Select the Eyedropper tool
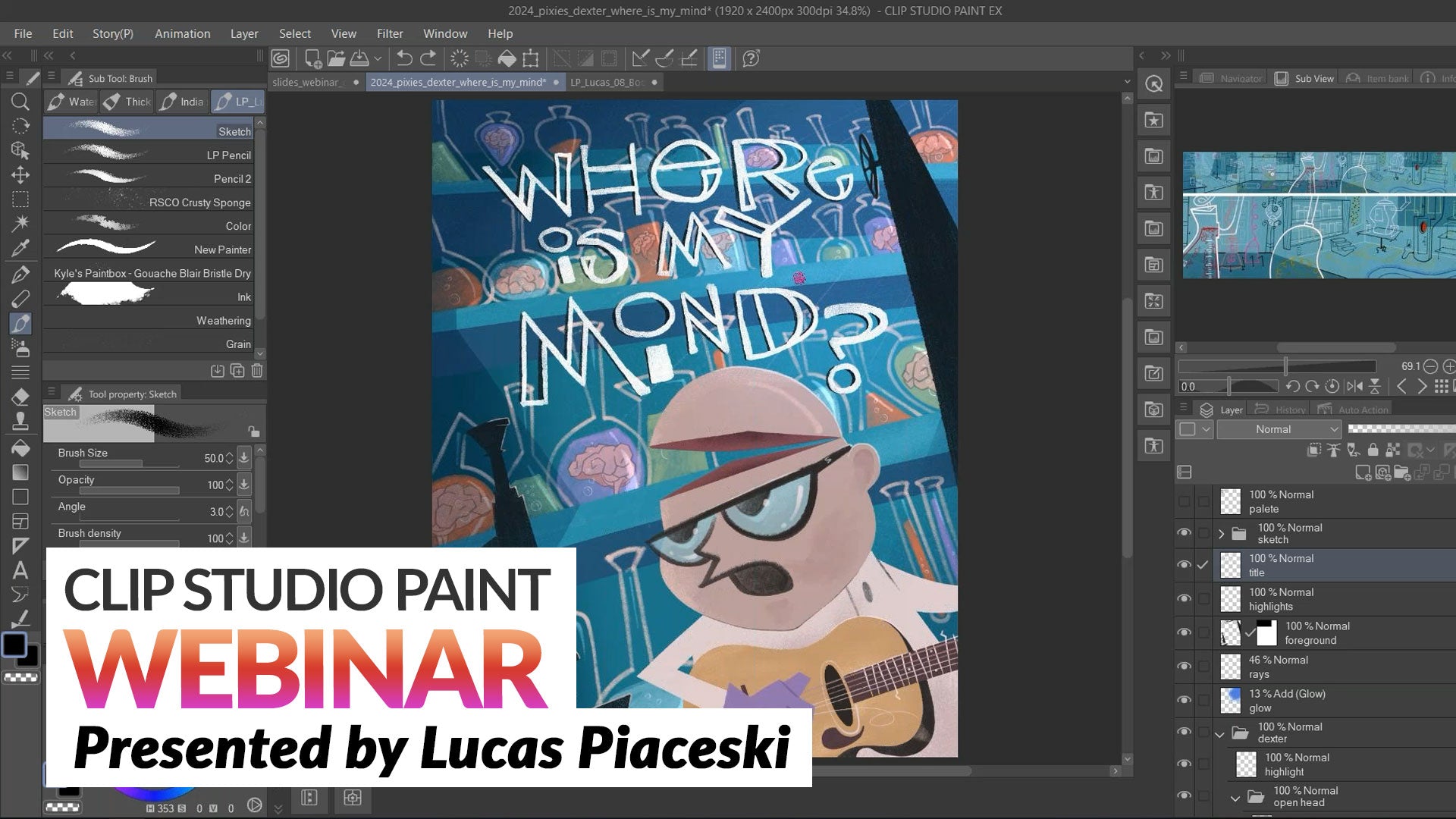Viewport: 1456px width, 819px height. click(20, 248)
